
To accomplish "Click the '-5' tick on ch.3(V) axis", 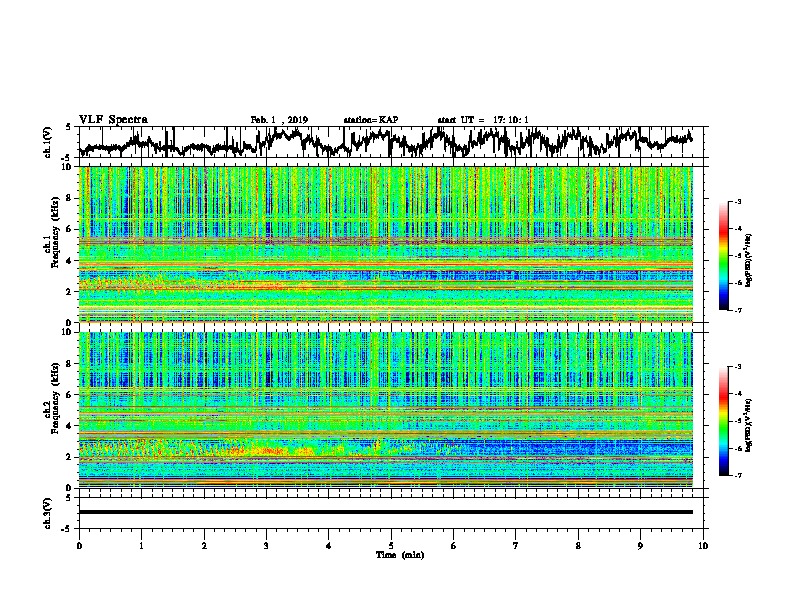I will pyautogui.click(x=68, y=529).
